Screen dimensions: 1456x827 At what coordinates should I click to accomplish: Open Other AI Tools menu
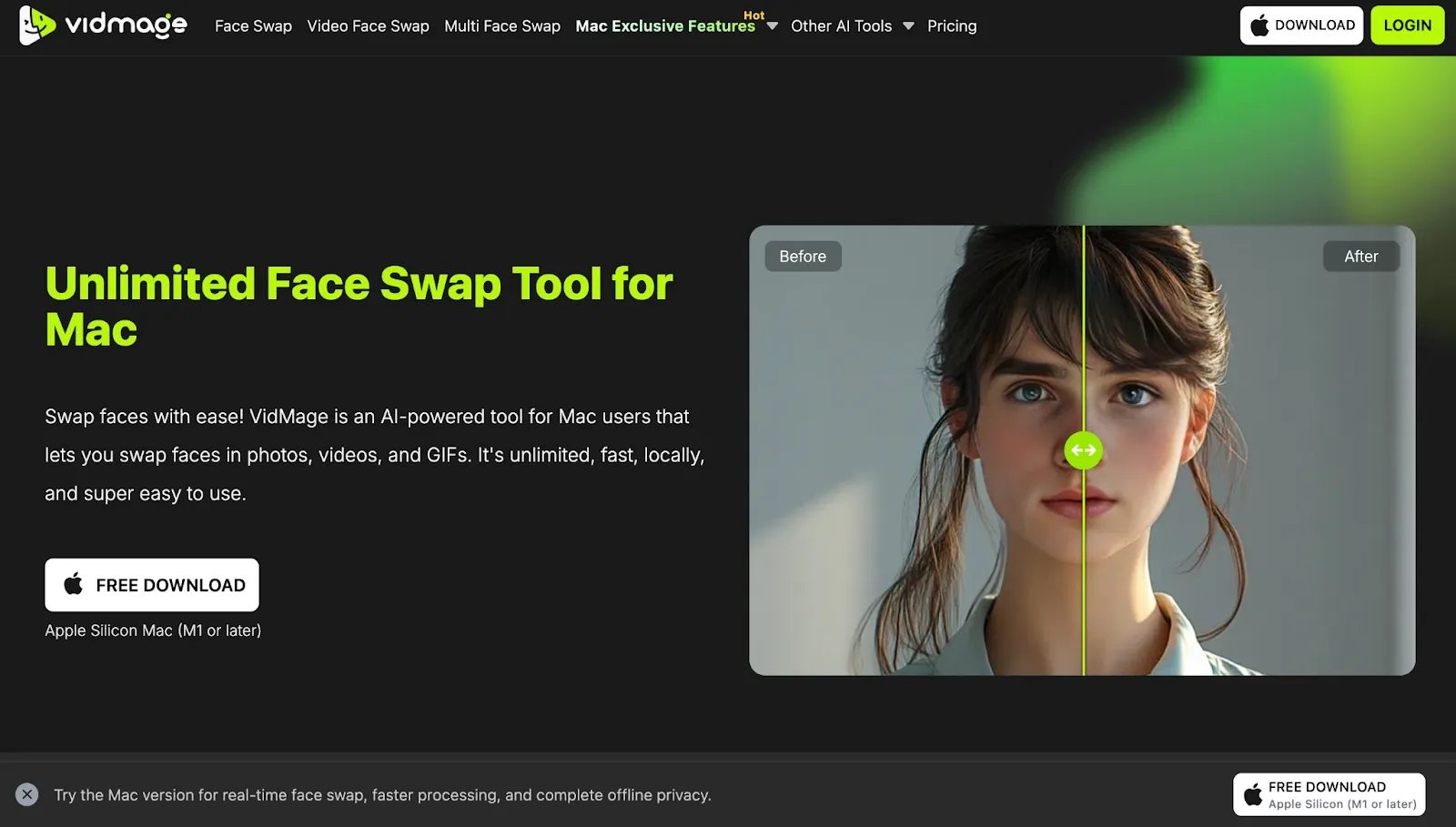click(x=841, y=26)
